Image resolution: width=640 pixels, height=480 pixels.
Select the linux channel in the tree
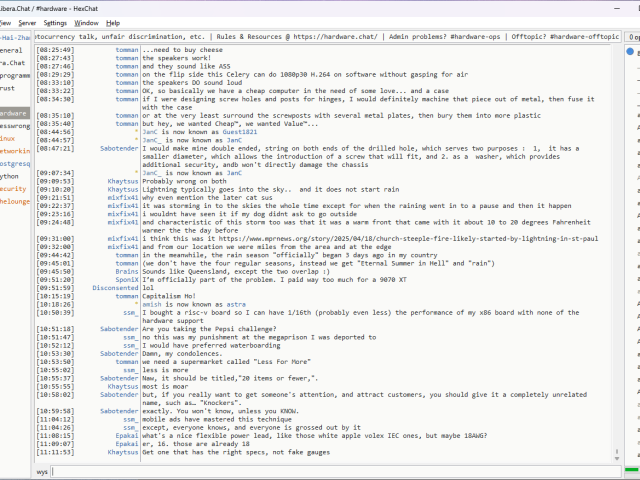[8, 139]
